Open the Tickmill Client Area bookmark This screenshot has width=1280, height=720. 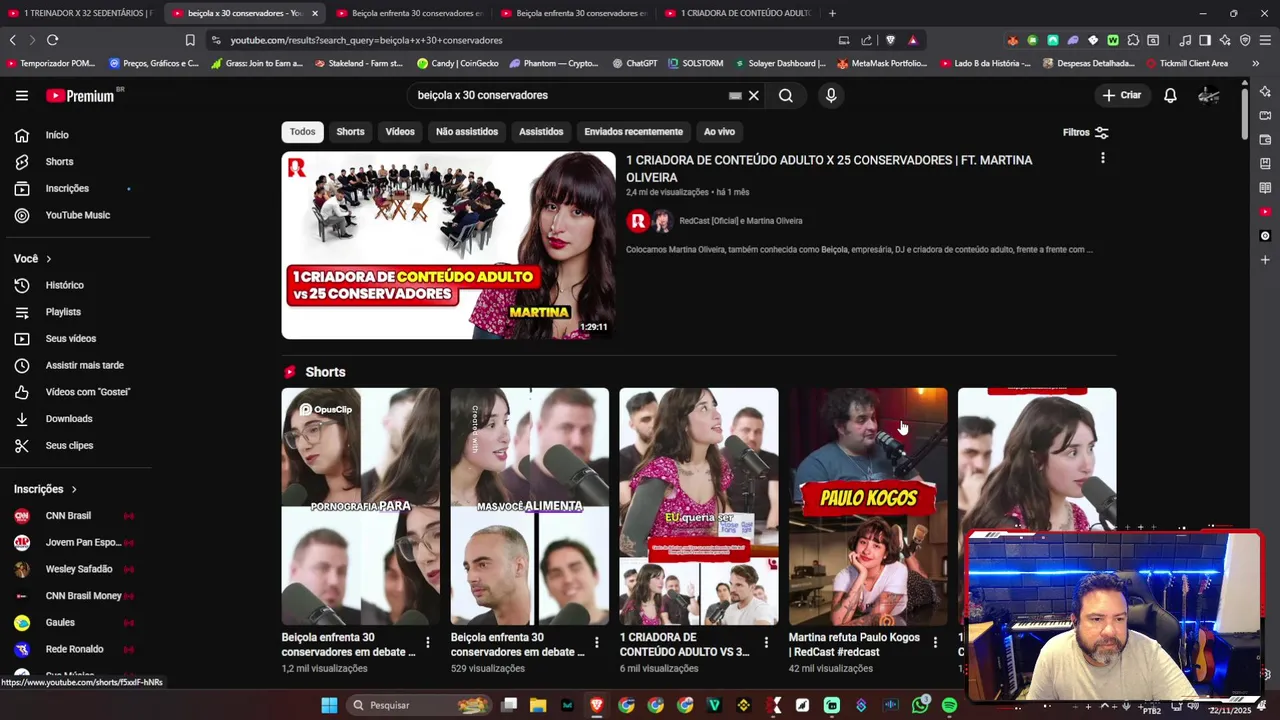click(x=1187, y=63)
